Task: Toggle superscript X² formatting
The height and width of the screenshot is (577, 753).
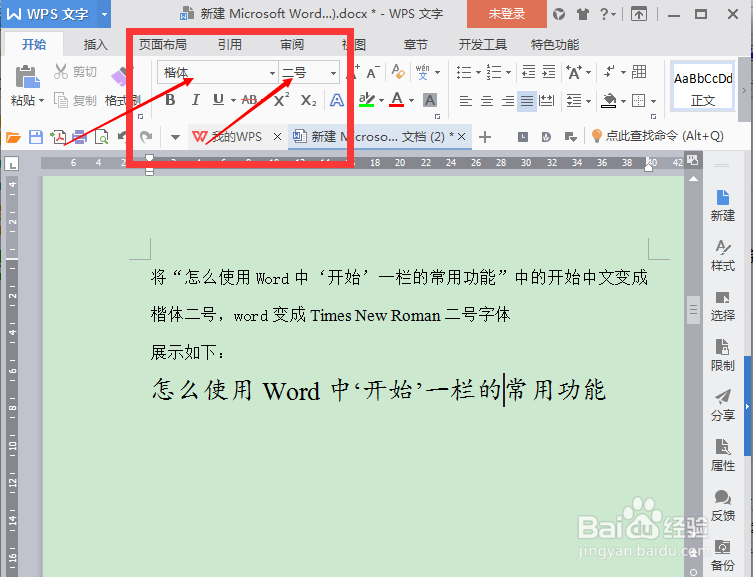Action: pos(281,100)
